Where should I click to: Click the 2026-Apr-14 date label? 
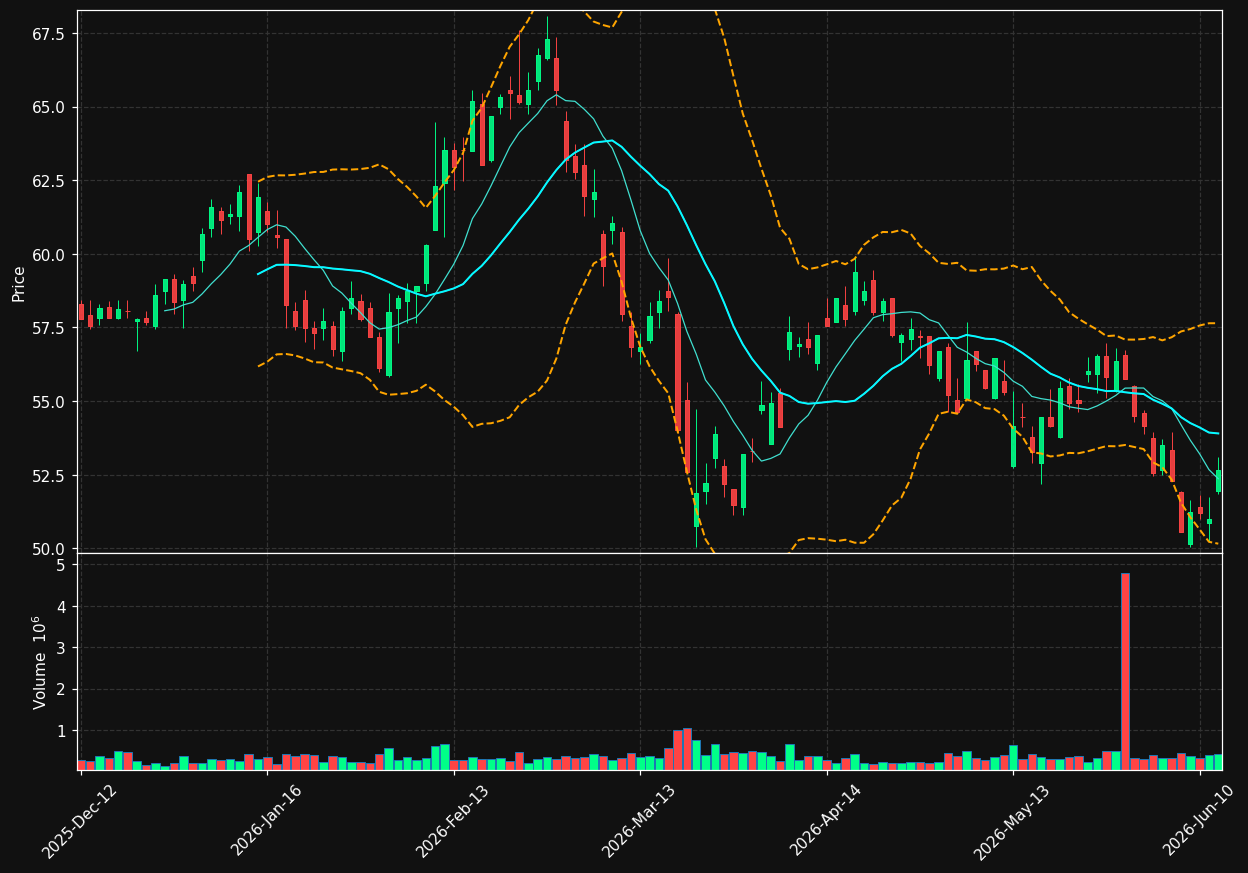tap(826, 821)
